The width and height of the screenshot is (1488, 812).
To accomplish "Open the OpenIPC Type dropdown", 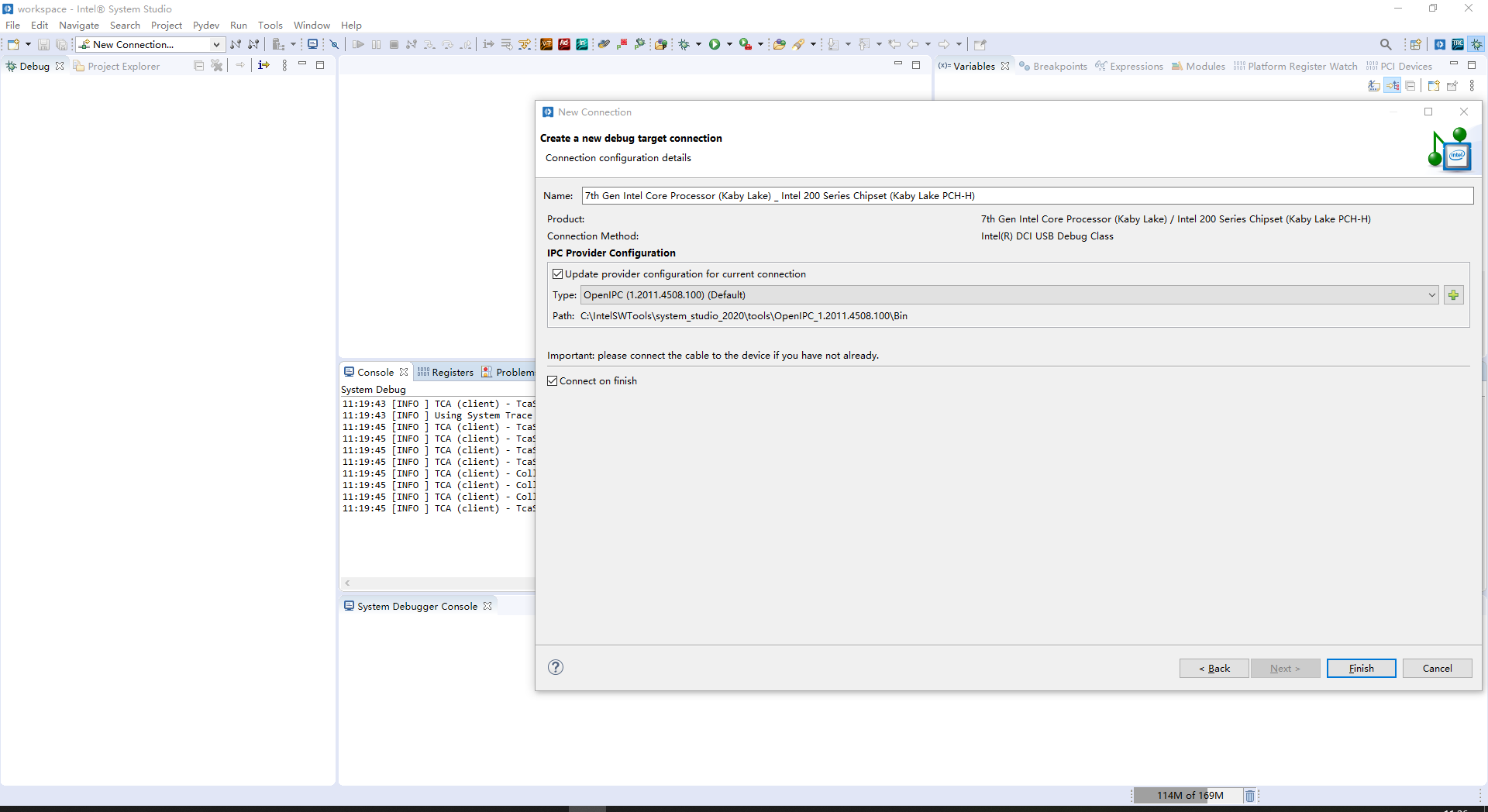I will coord(1431,295).
